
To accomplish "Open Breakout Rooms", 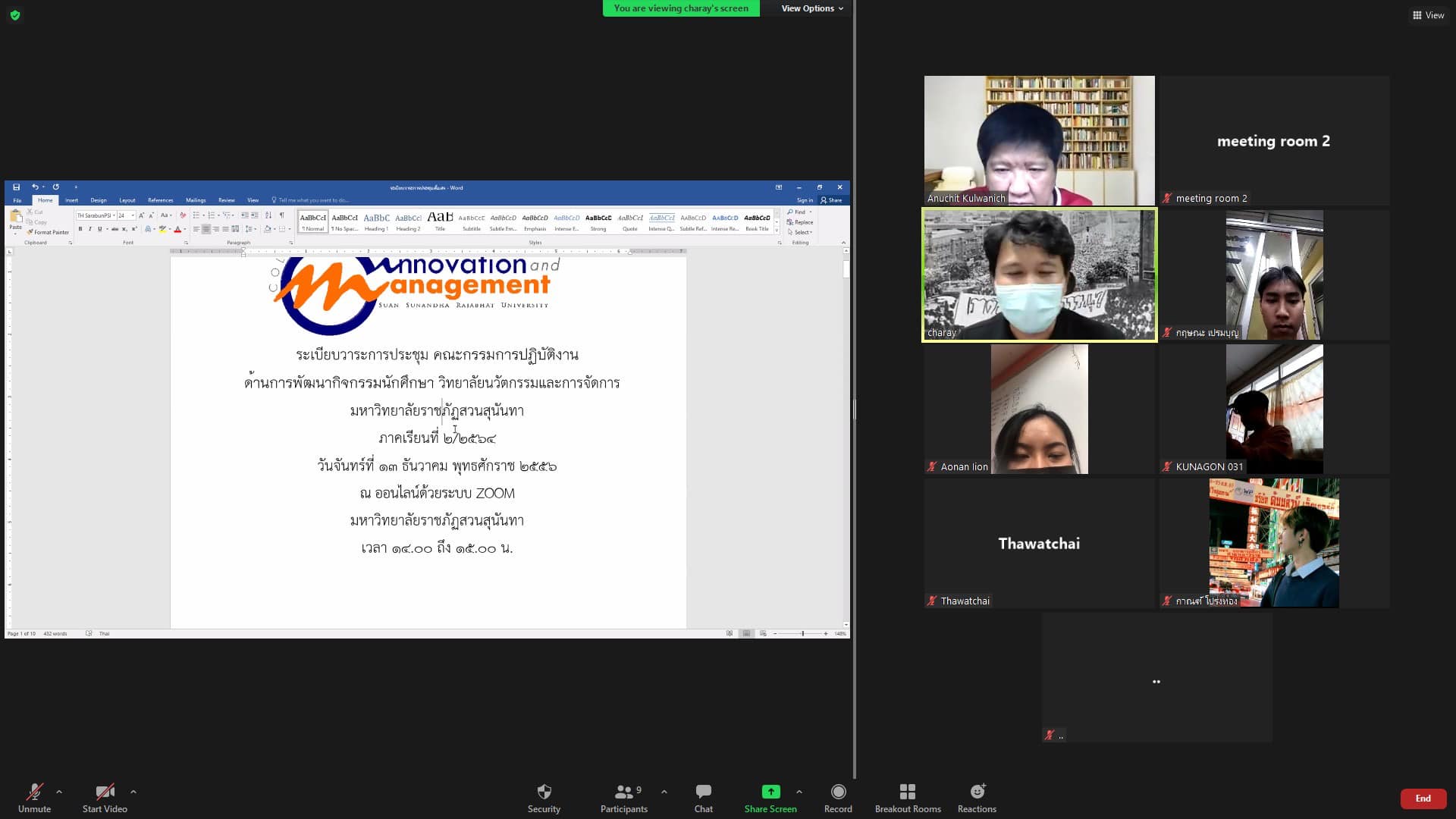I will 908,797.
